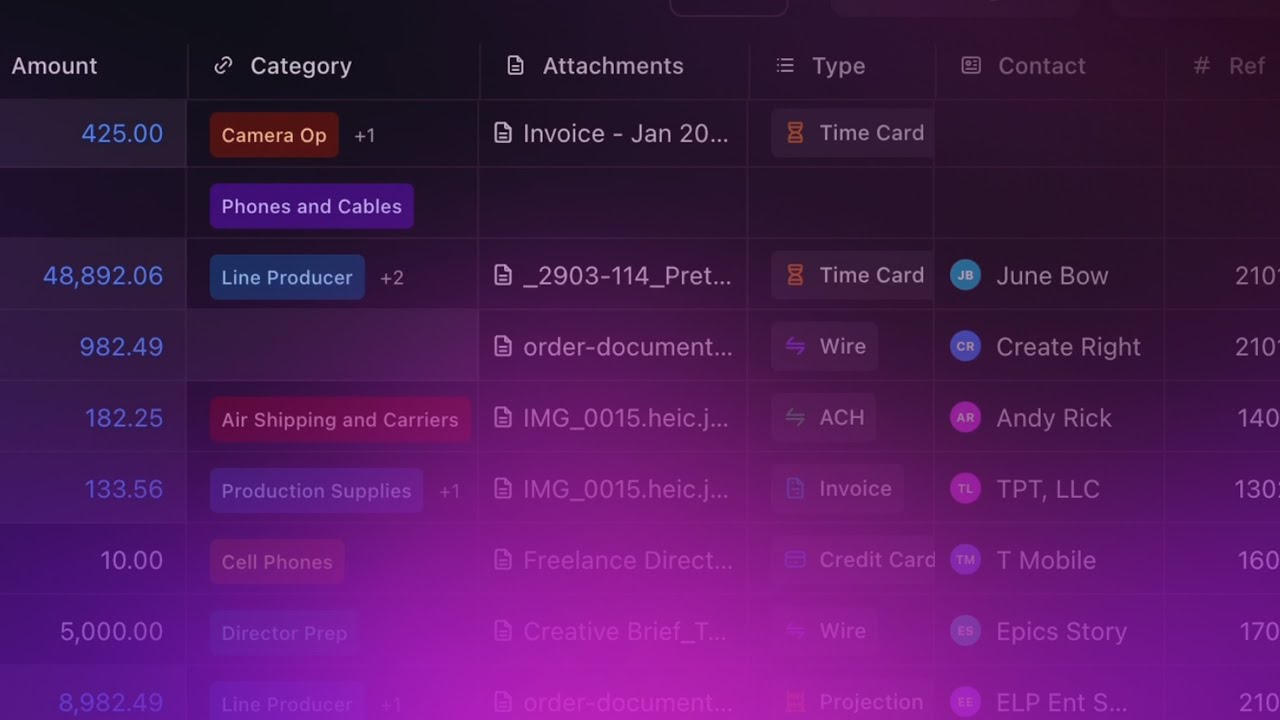Select the Phones and Cables category tag
The height and width of the screenshot is (720, 1280).
tap(311, 206)
